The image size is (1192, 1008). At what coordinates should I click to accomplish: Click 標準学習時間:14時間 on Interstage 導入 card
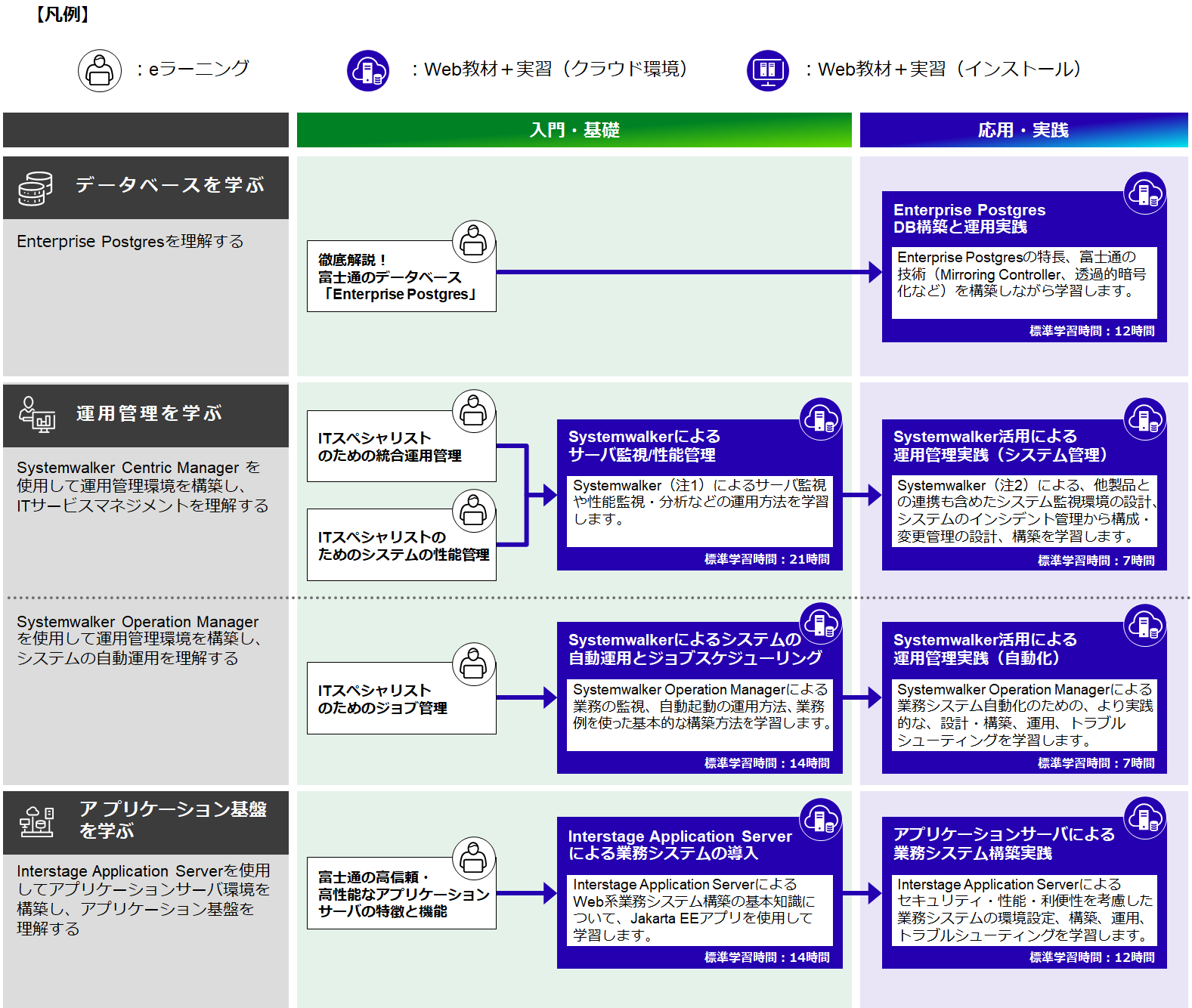[767, 957]
